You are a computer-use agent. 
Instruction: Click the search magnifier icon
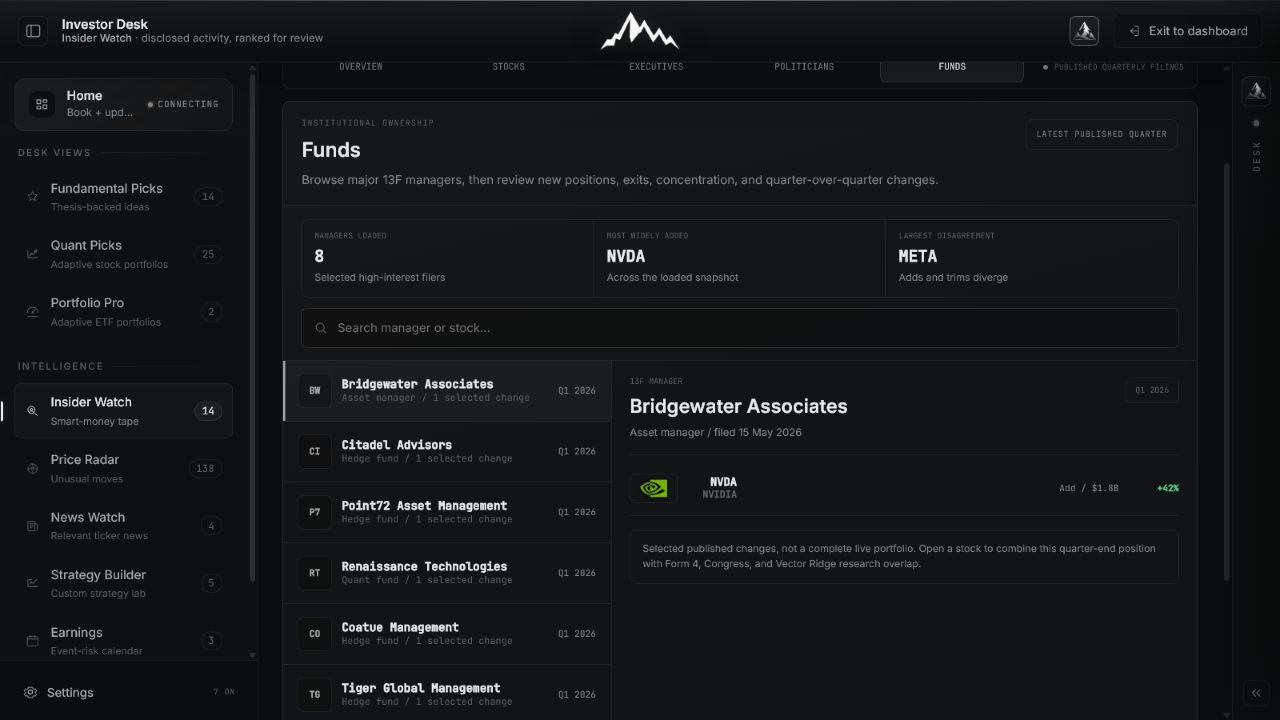321,328
